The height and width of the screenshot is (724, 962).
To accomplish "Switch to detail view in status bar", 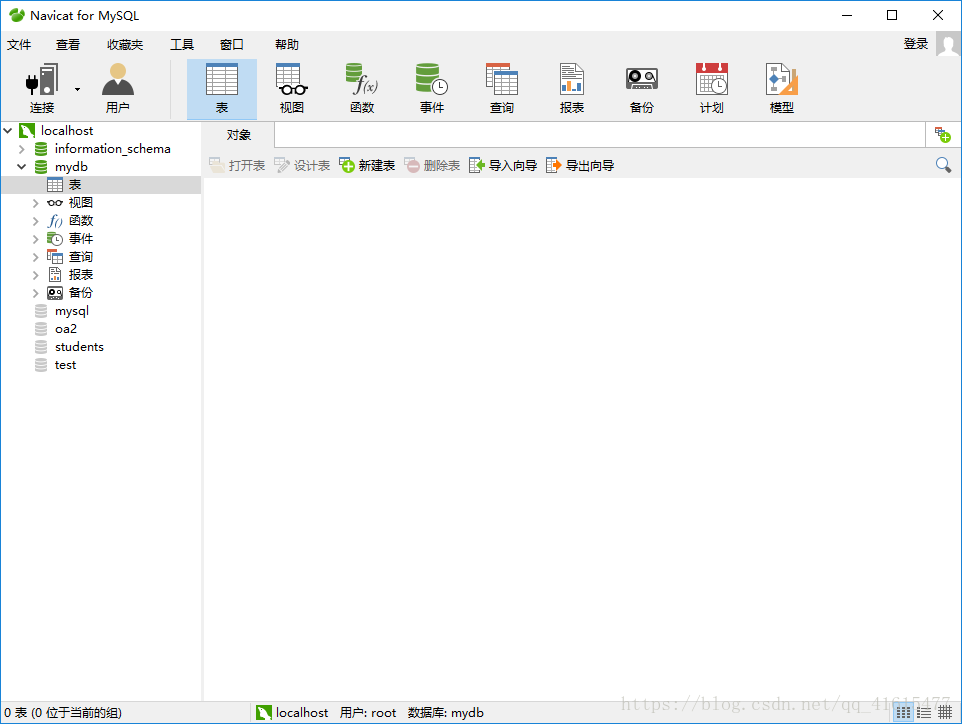I will click(945, 712).
